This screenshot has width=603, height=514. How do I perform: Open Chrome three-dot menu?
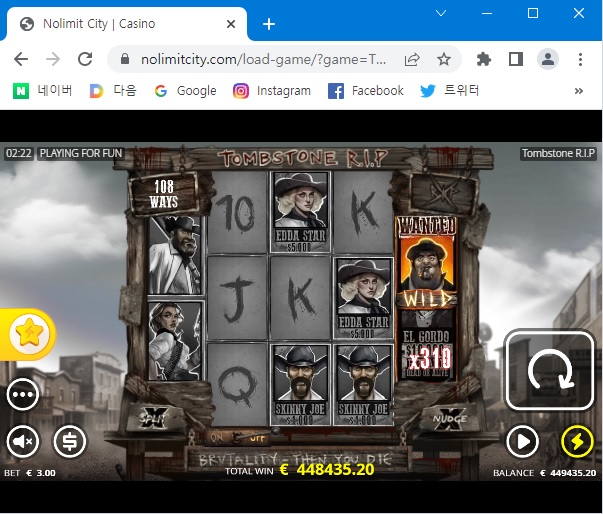click(x=580, y=59)
